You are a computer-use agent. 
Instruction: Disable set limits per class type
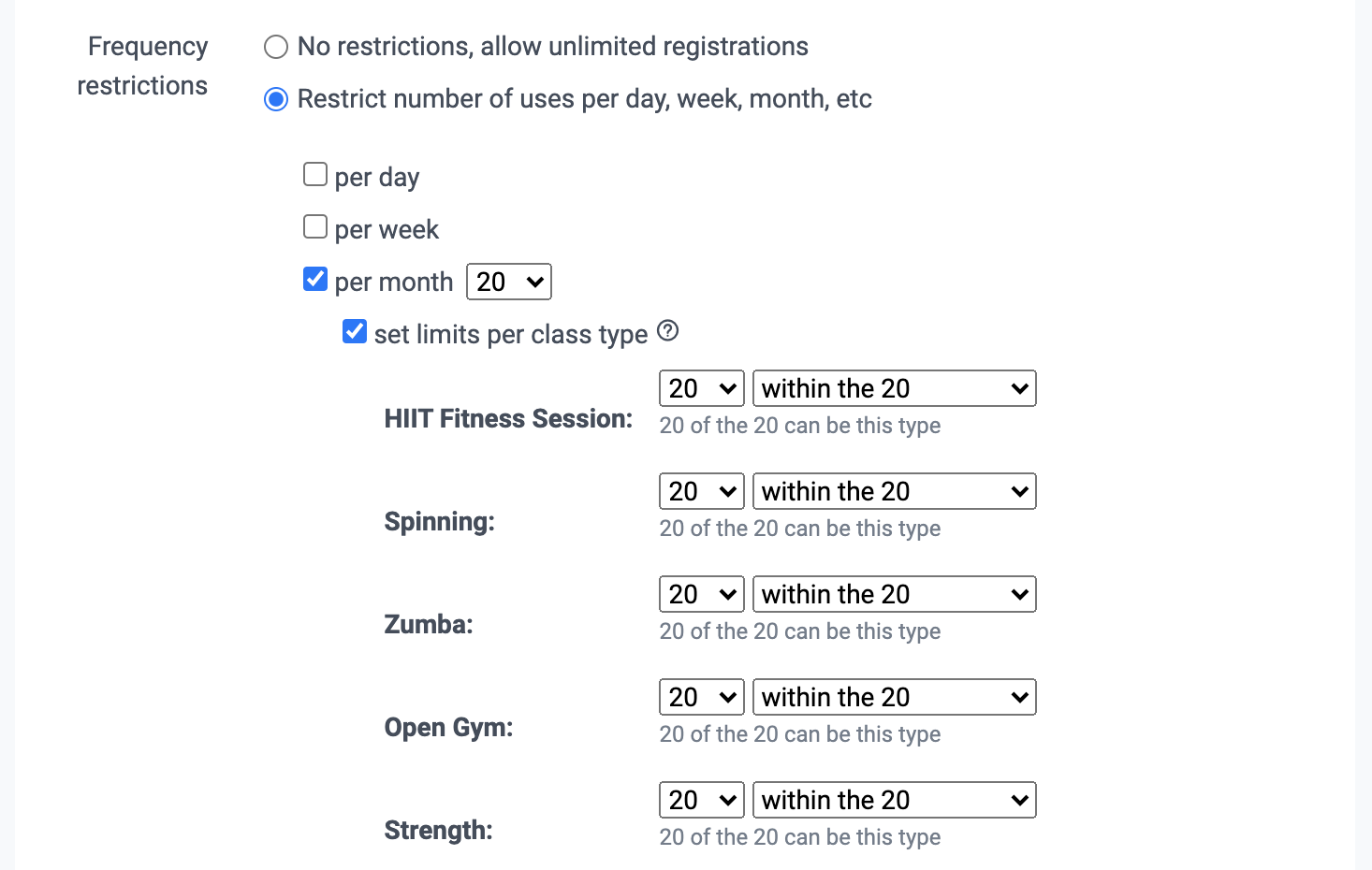click(x=355, y=331)
